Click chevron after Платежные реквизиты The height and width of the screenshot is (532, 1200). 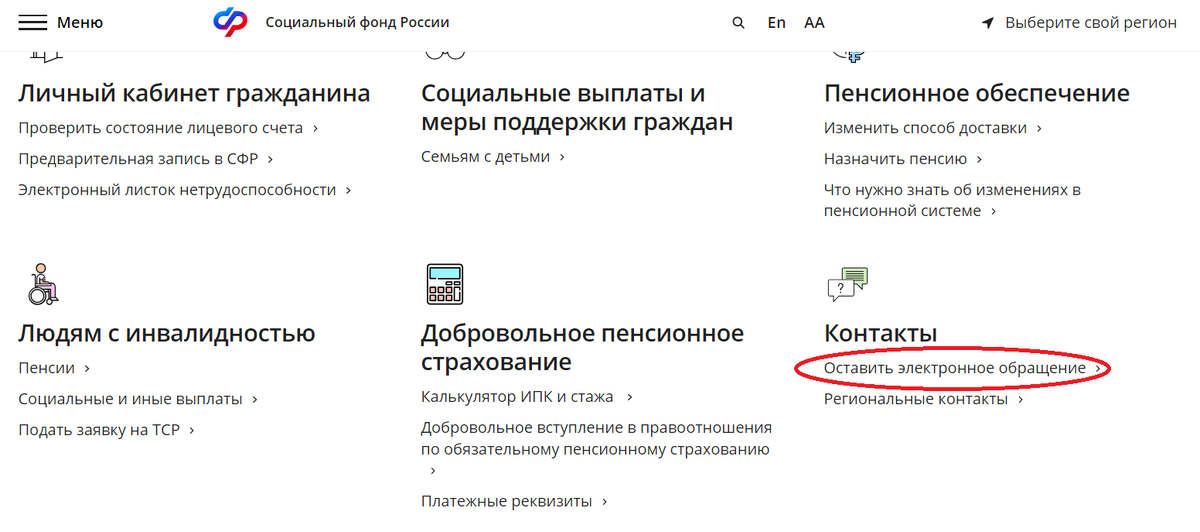click(606, 502)
